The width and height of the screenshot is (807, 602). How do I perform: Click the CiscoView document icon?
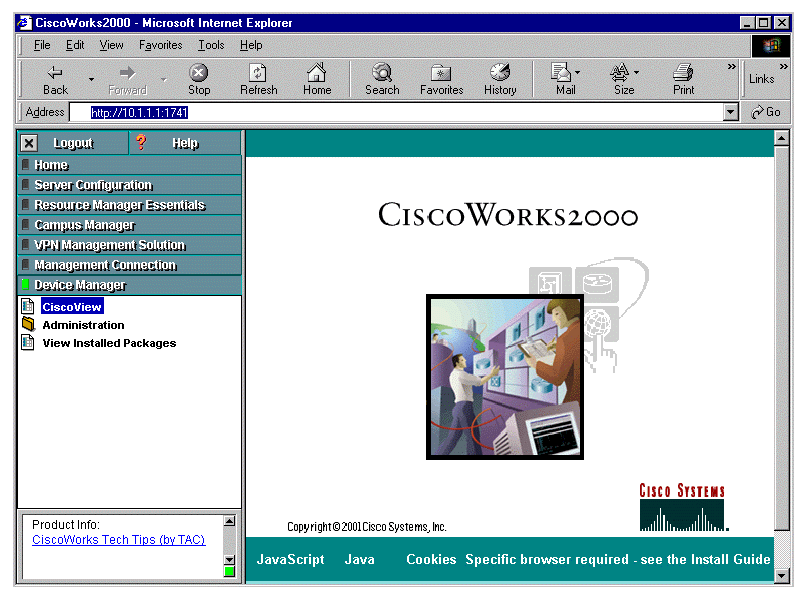28,307
